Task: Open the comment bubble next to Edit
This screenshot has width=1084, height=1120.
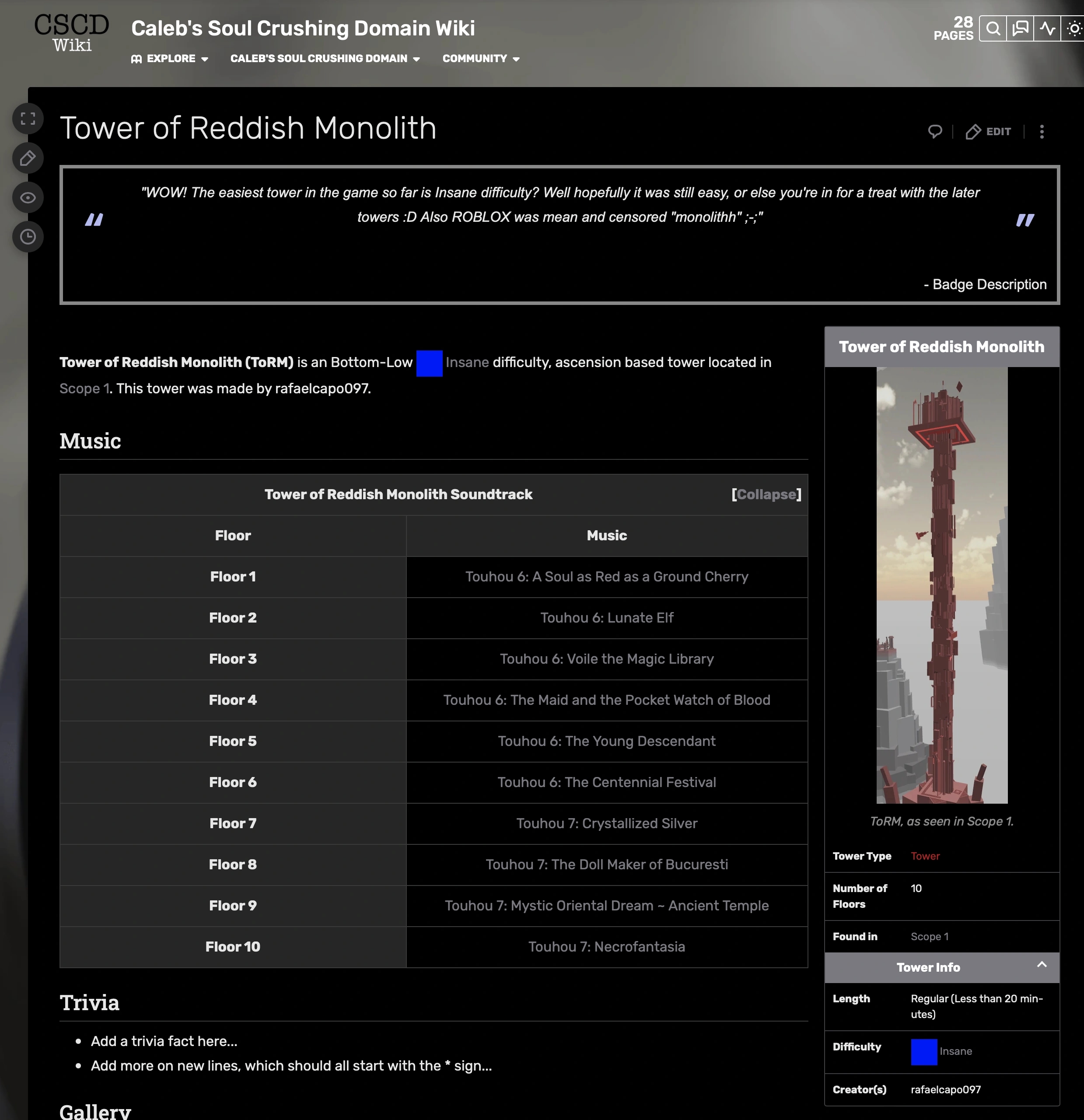Action: pyautogui.click(x=935, y=131)
